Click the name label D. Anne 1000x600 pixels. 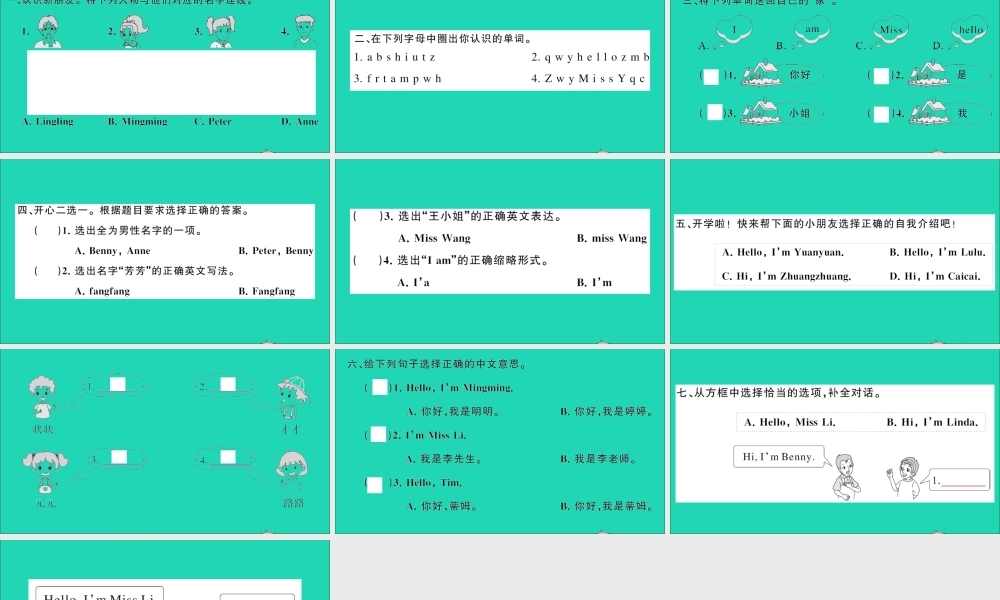click(300, 121)
